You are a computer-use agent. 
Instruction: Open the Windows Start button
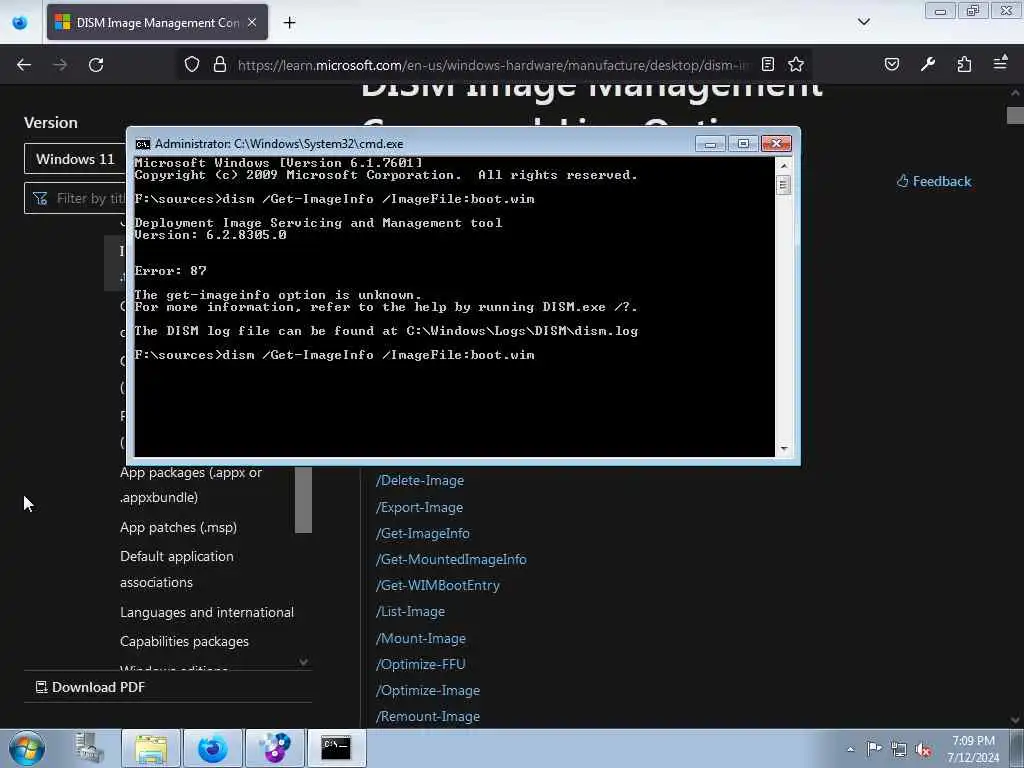[27, 748]
